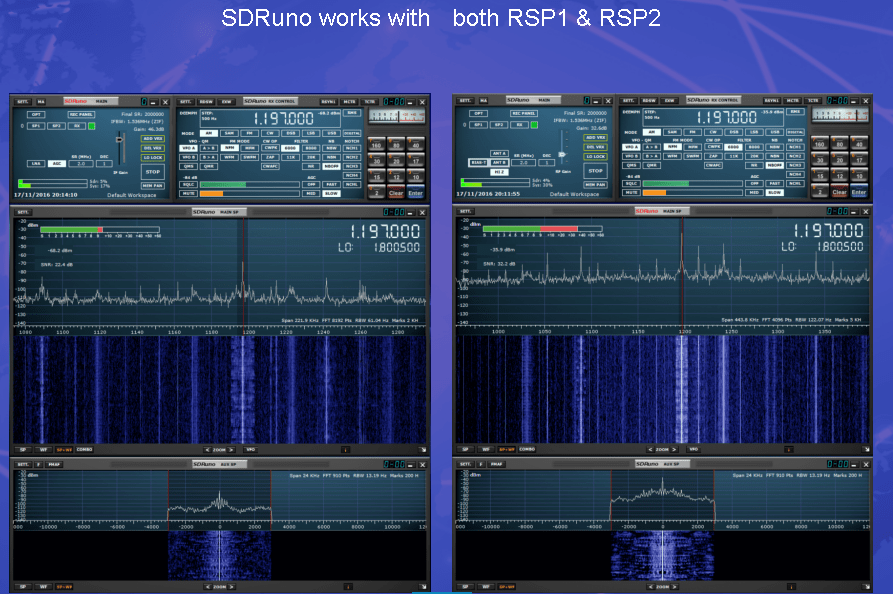Click TCTR in the left-hand RX CONTROL window
This screenshot has width=893, height=594.
coord(370,102)
